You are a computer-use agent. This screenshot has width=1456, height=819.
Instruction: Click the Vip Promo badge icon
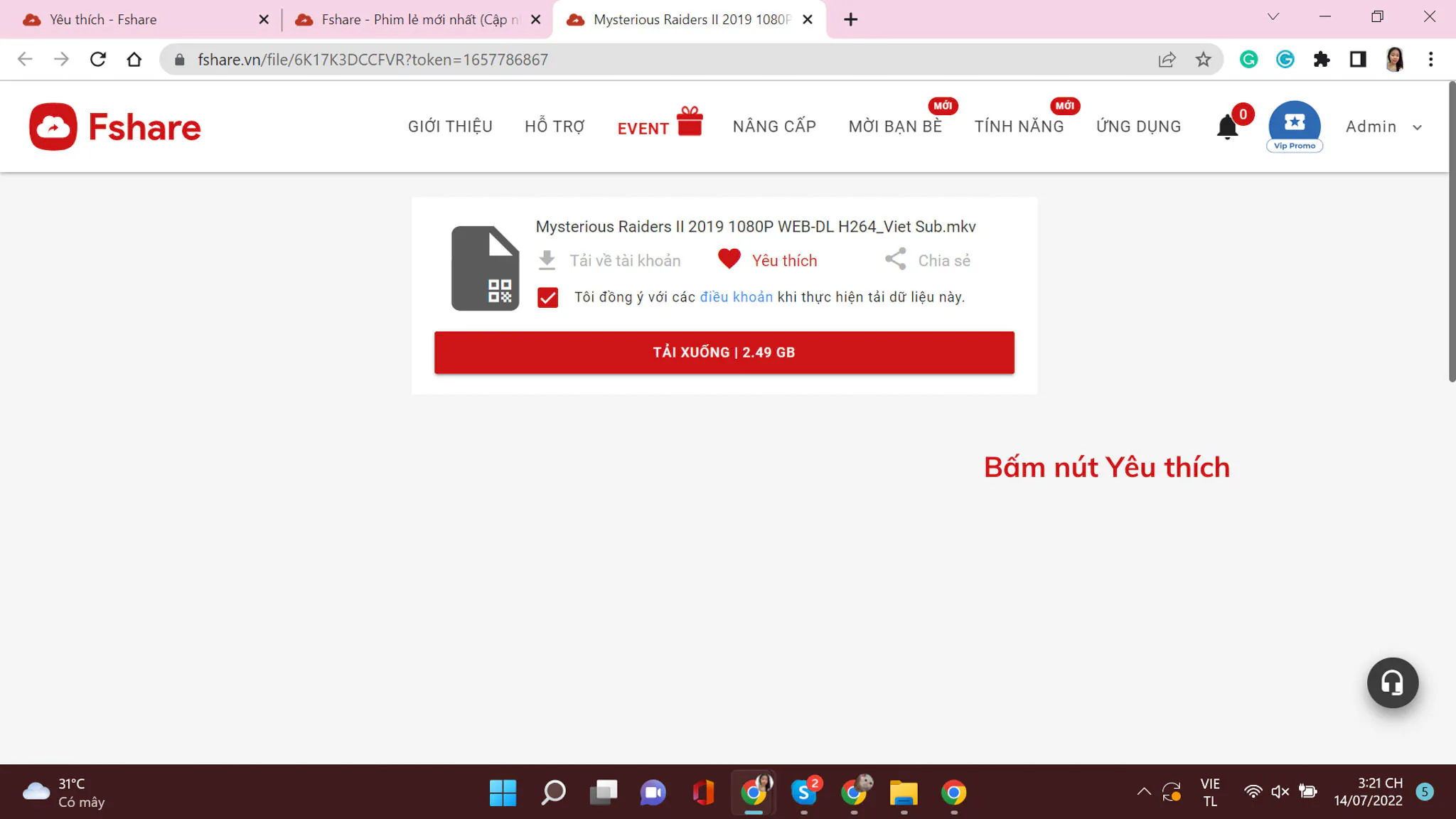1295,127
